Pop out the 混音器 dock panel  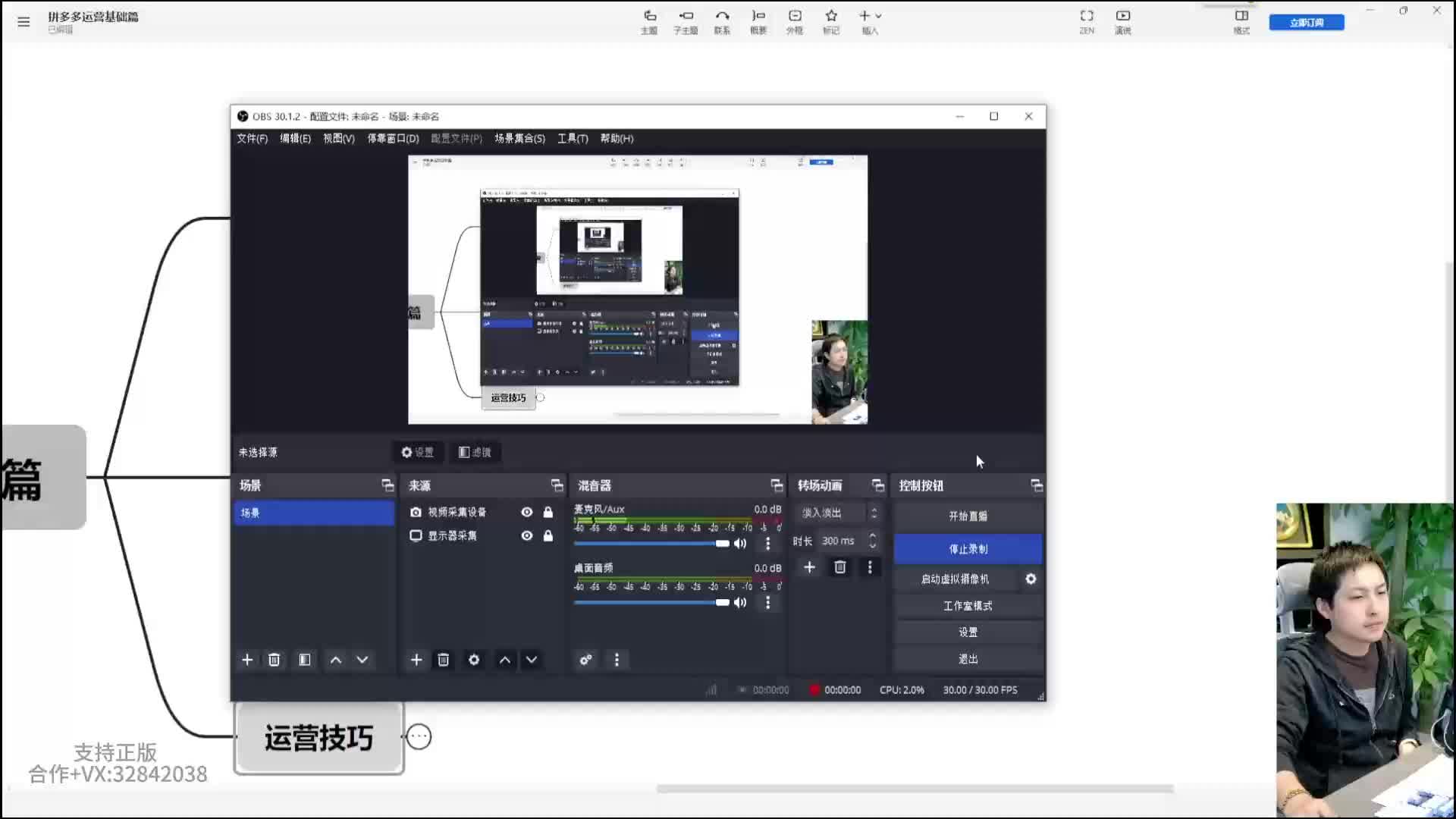(x=777, y=485)
